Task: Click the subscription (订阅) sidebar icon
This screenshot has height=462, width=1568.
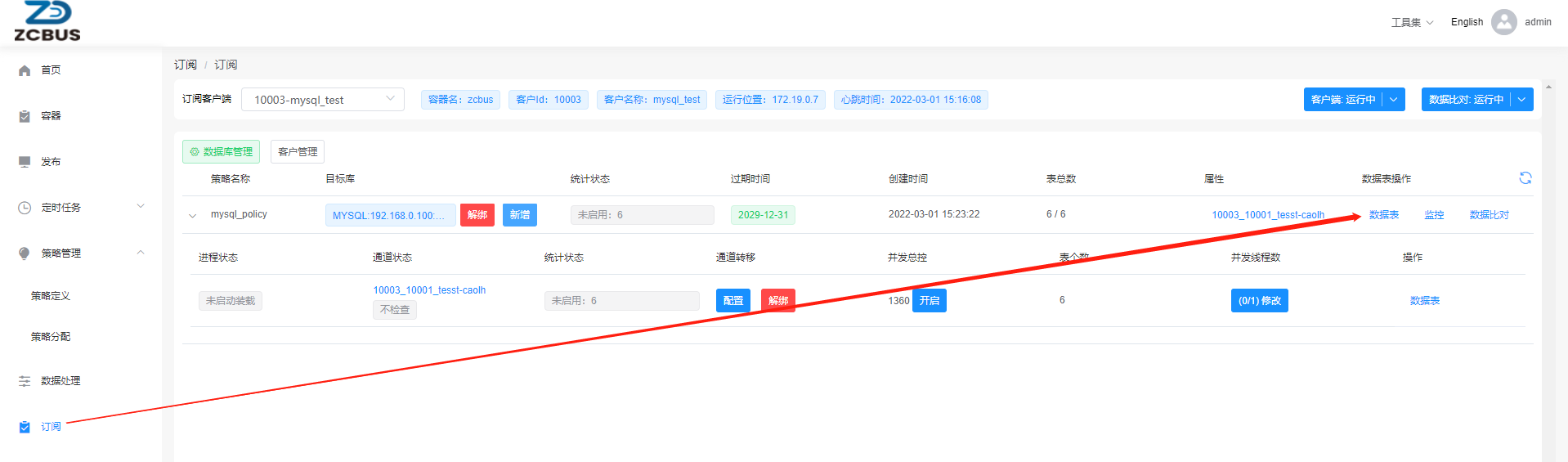Action: click(x=25, y=427)
